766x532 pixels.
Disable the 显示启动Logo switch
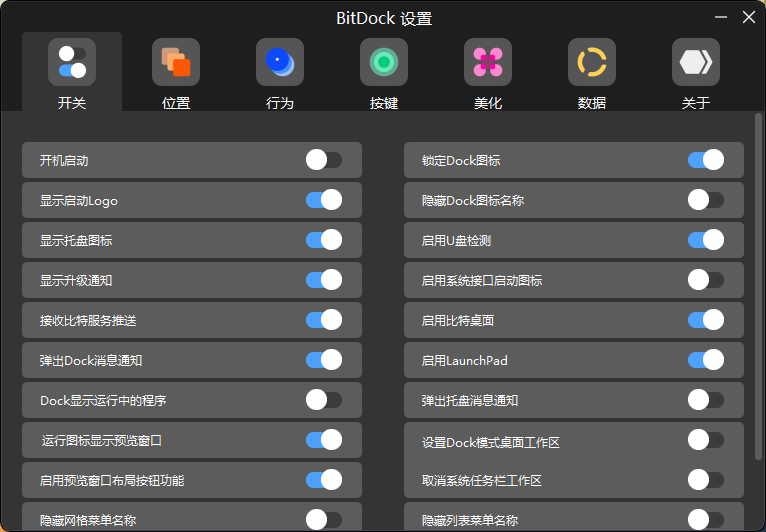click(324, 200)
